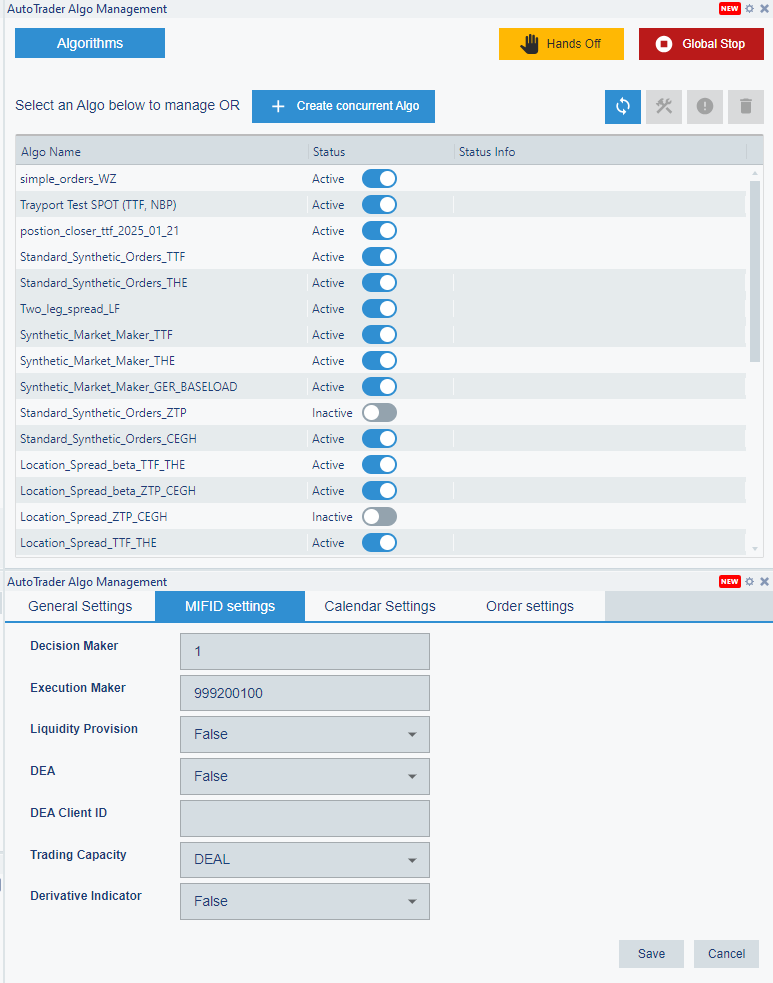Viewport: 773px width, 983px height.
Task: Click the Execution Maker input field
Action: [x=304, y=693]
